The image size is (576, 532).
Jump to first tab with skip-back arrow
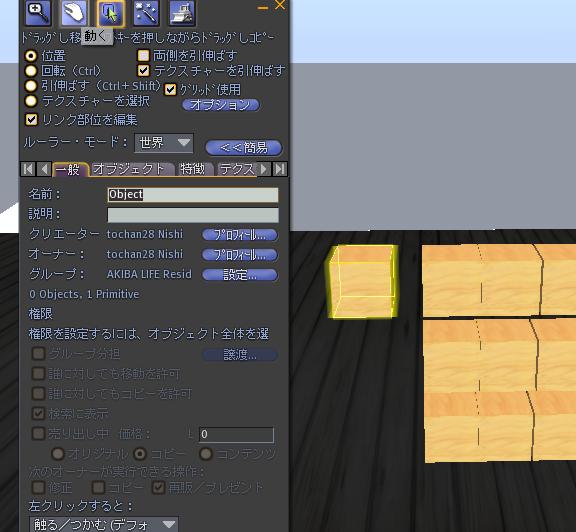(x=28, y=169)
